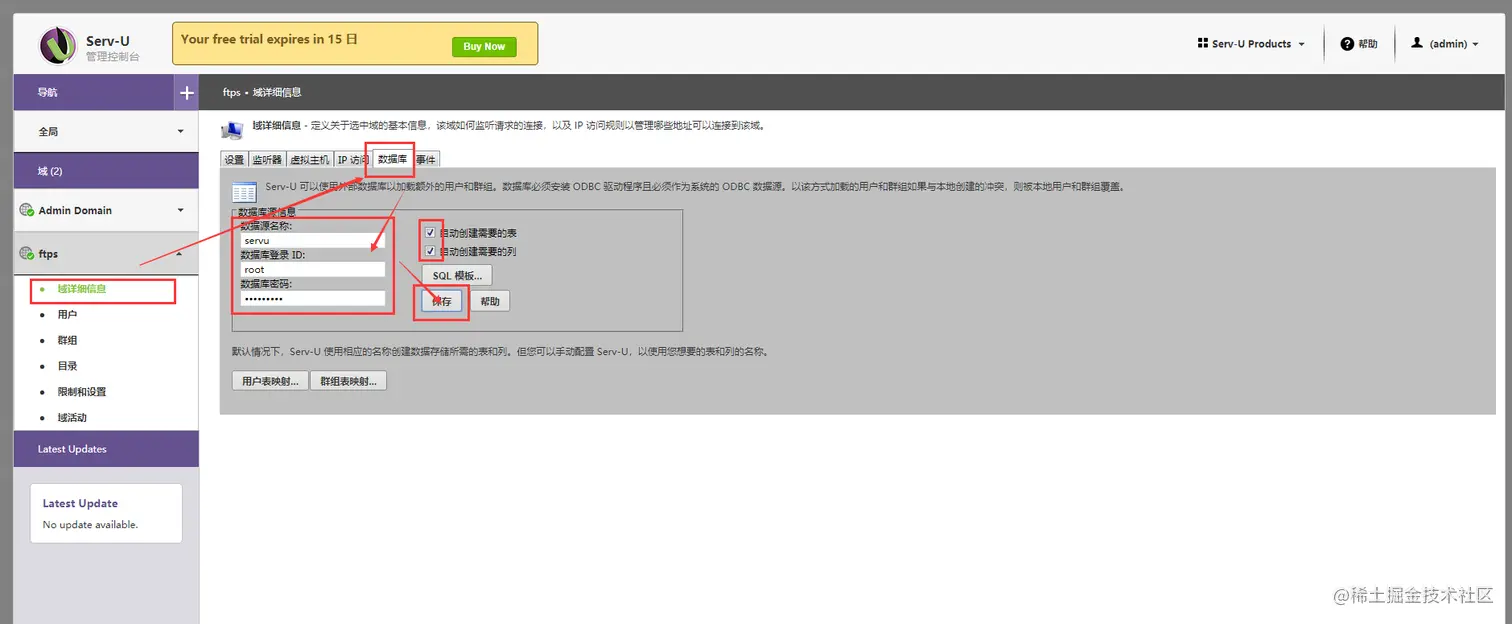
Task: Click the 保存 save button
Action: (442, 301)
